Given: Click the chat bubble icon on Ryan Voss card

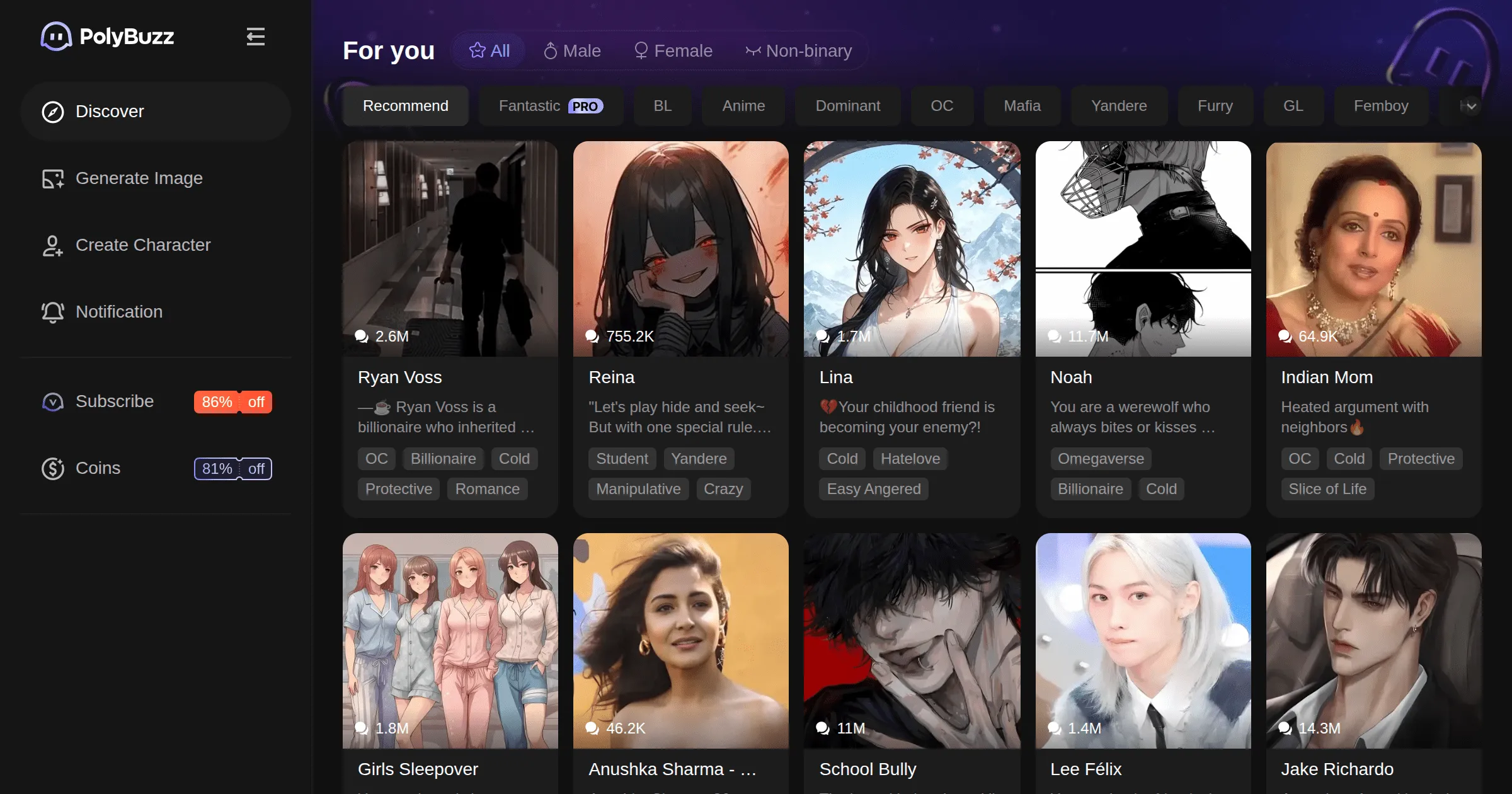Looking at the screenshot, I should click(x=361, y=337).
